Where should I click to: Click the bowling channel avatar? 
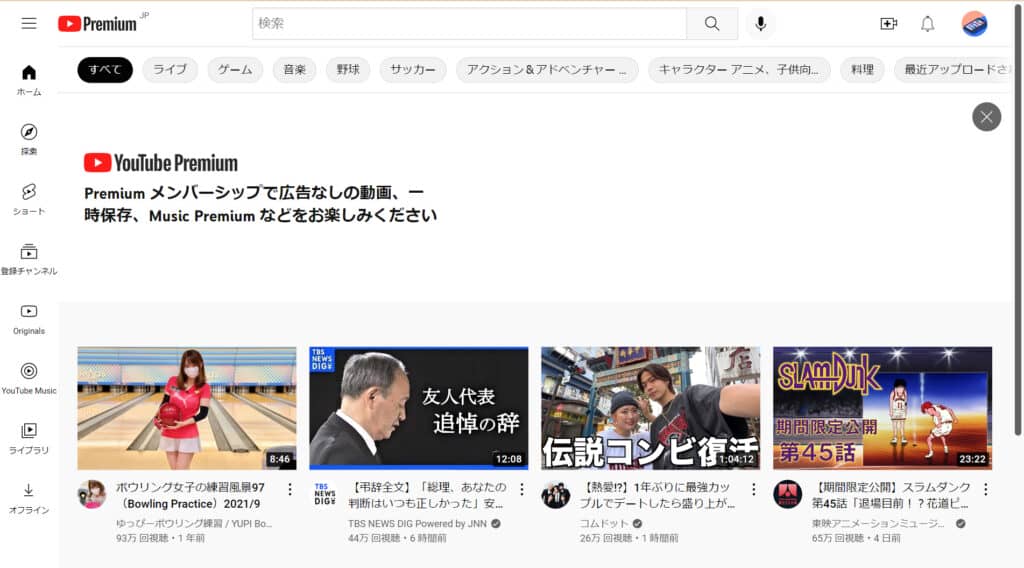tap(91, 494)
